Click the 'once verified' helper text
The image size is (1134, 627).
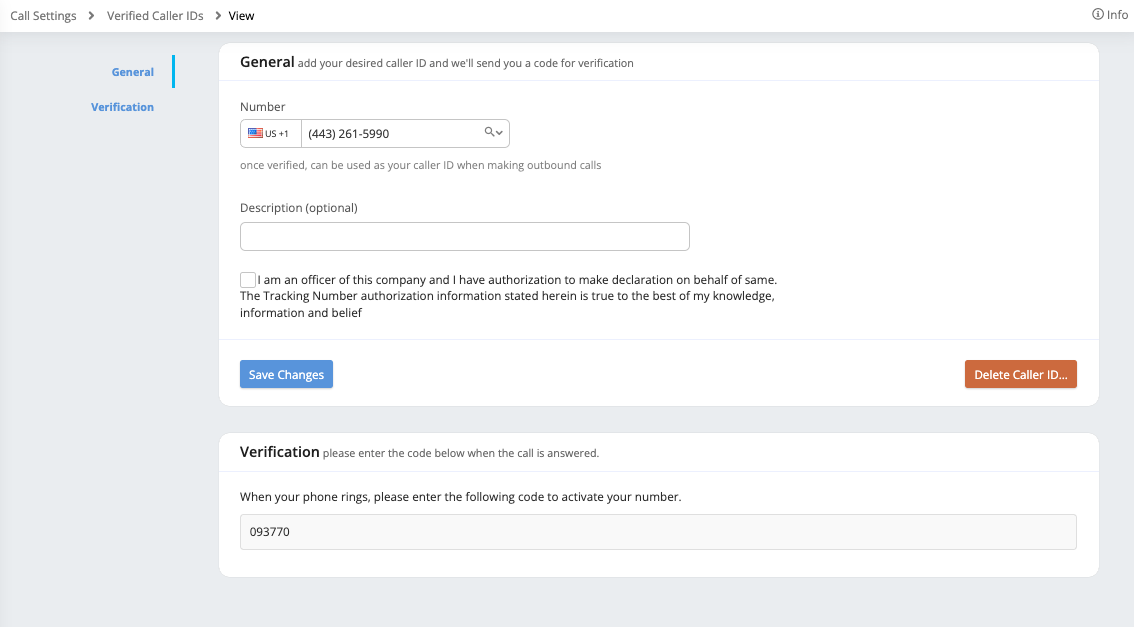coord(421,165)
